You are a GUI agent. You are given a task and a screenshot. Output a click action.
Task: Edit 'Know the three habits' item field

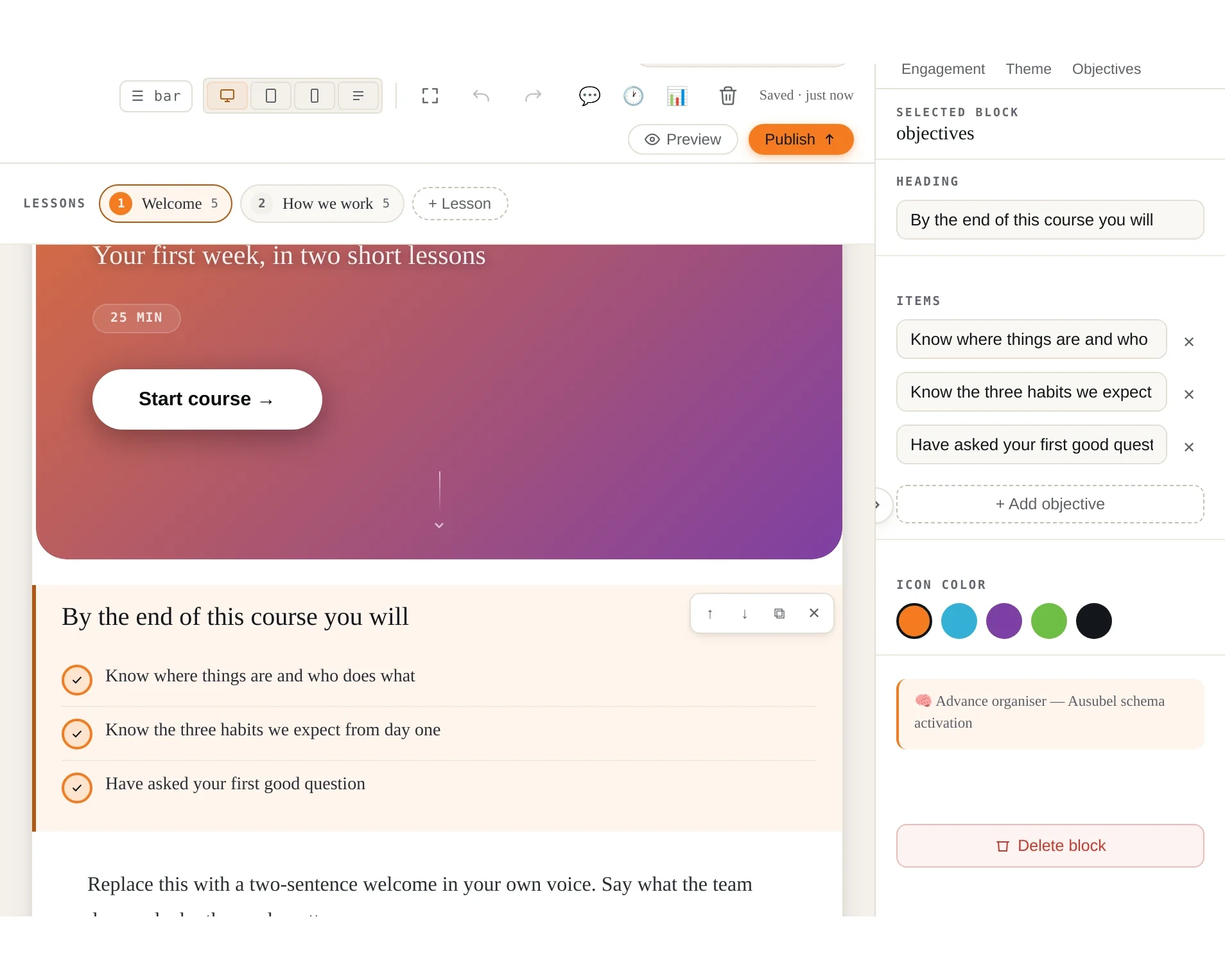[x=1031, y=392]
